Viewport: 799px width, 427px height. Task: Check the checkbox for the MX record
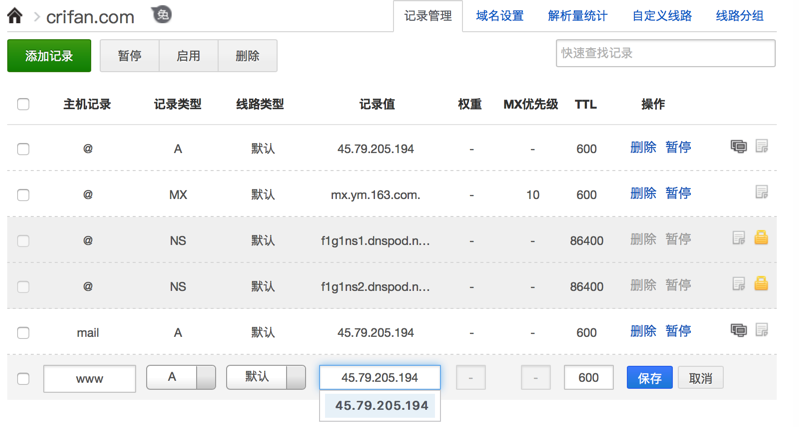(23, 195)
